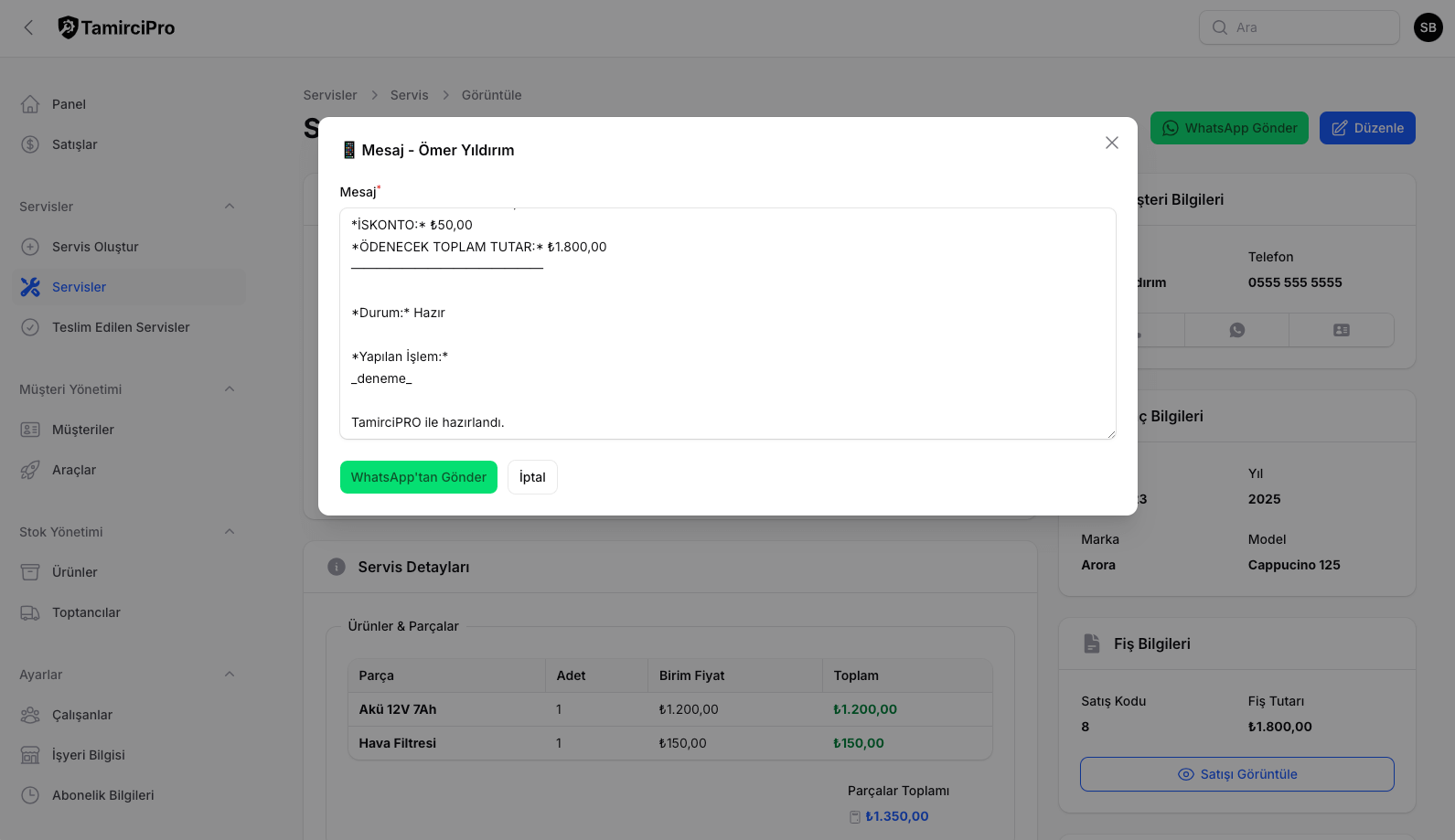Click the contact card icon in customer card

tap(1341, 330)
